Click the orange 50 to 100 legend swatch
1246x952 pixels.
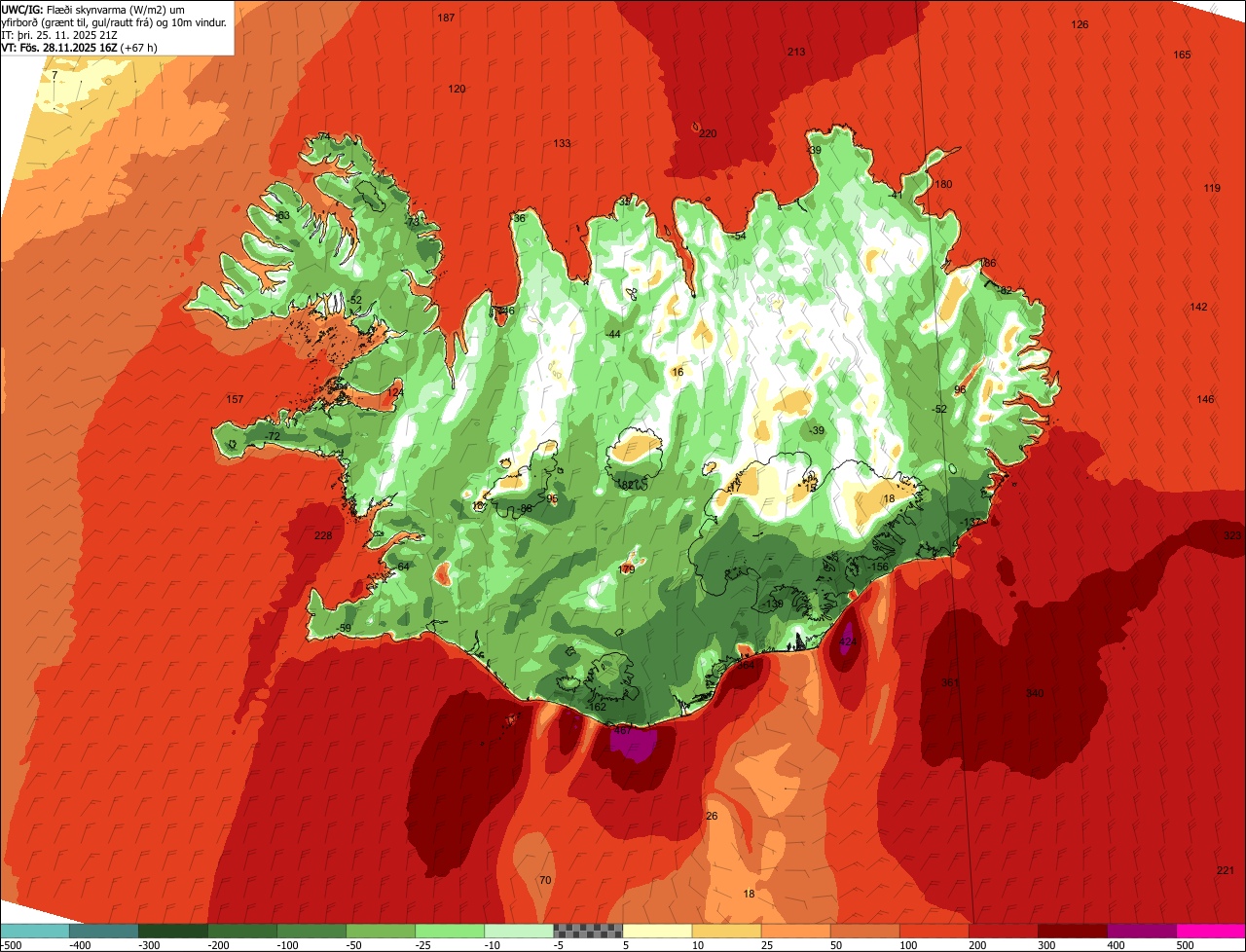(864, 931)
